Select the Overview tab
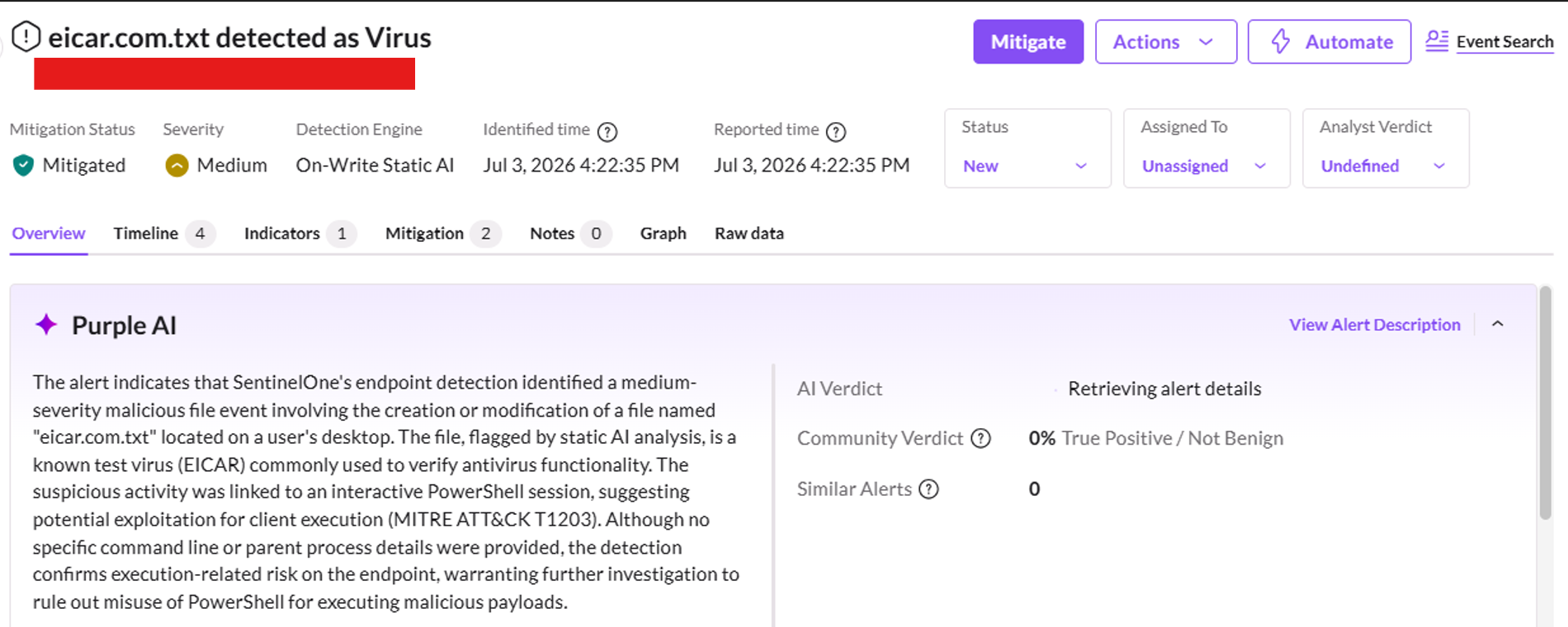The width and height of the screenshot is (1568, 627). point(49,233)
